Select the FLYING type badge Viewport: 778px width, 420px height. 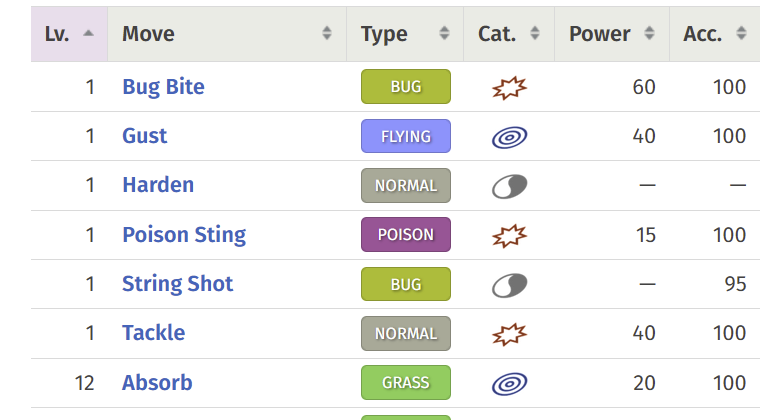coord(406,136)
